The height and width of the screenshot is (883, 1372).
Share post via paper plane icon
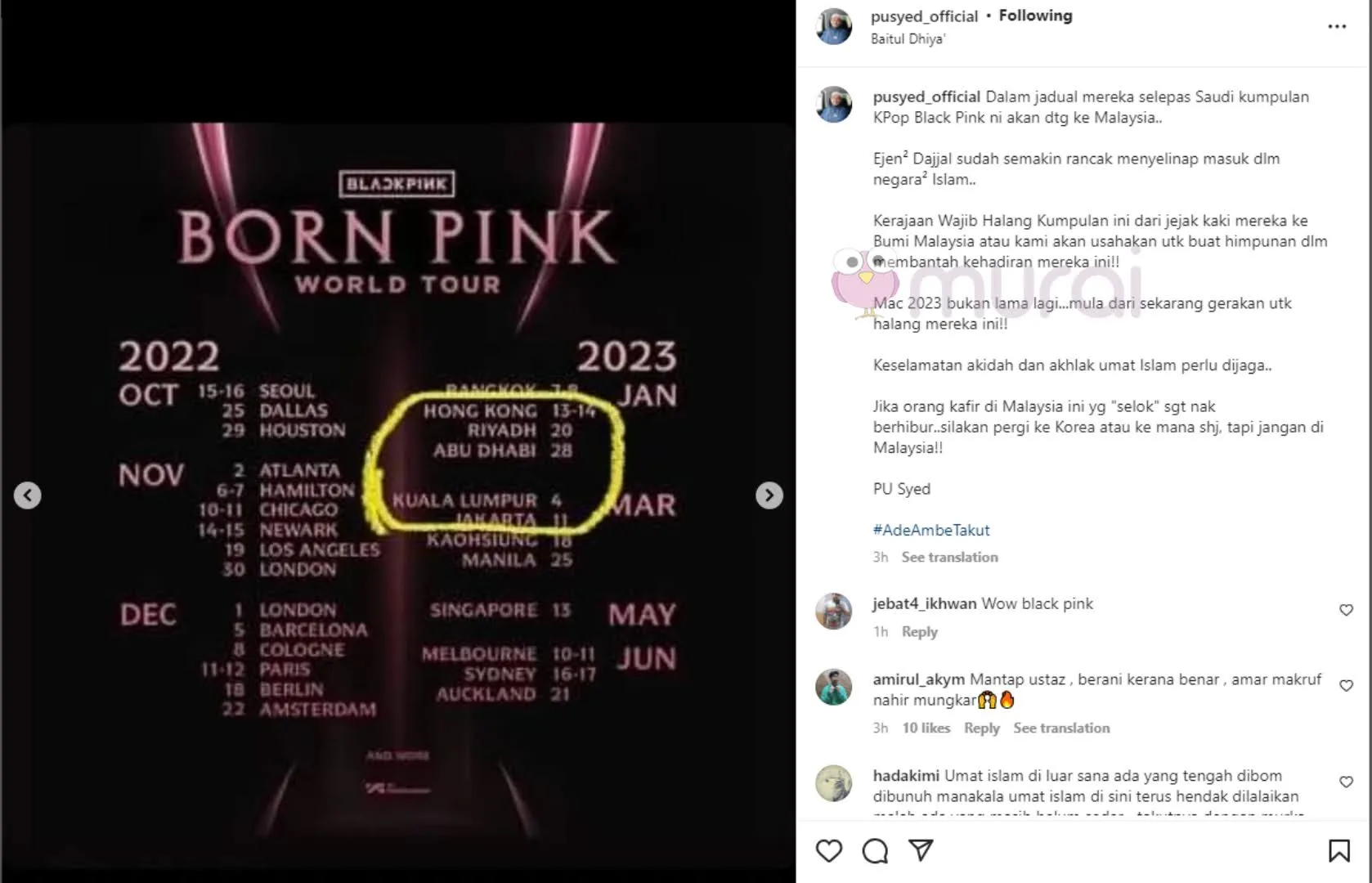(x=921, y=850)
